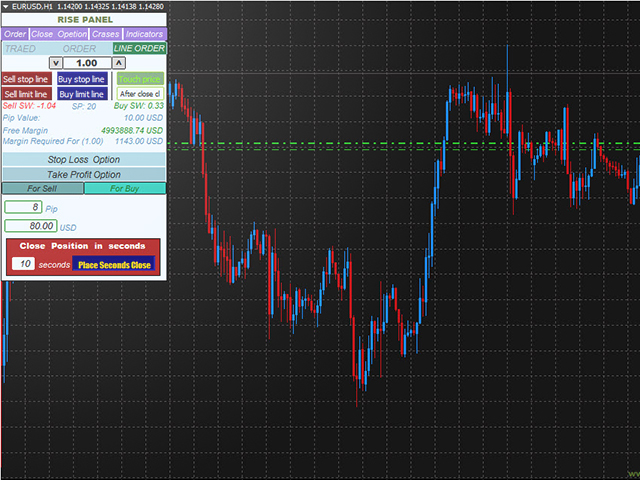Place a Sell limit line
This screenshot has height=480, width=640.
coord(27,94)
